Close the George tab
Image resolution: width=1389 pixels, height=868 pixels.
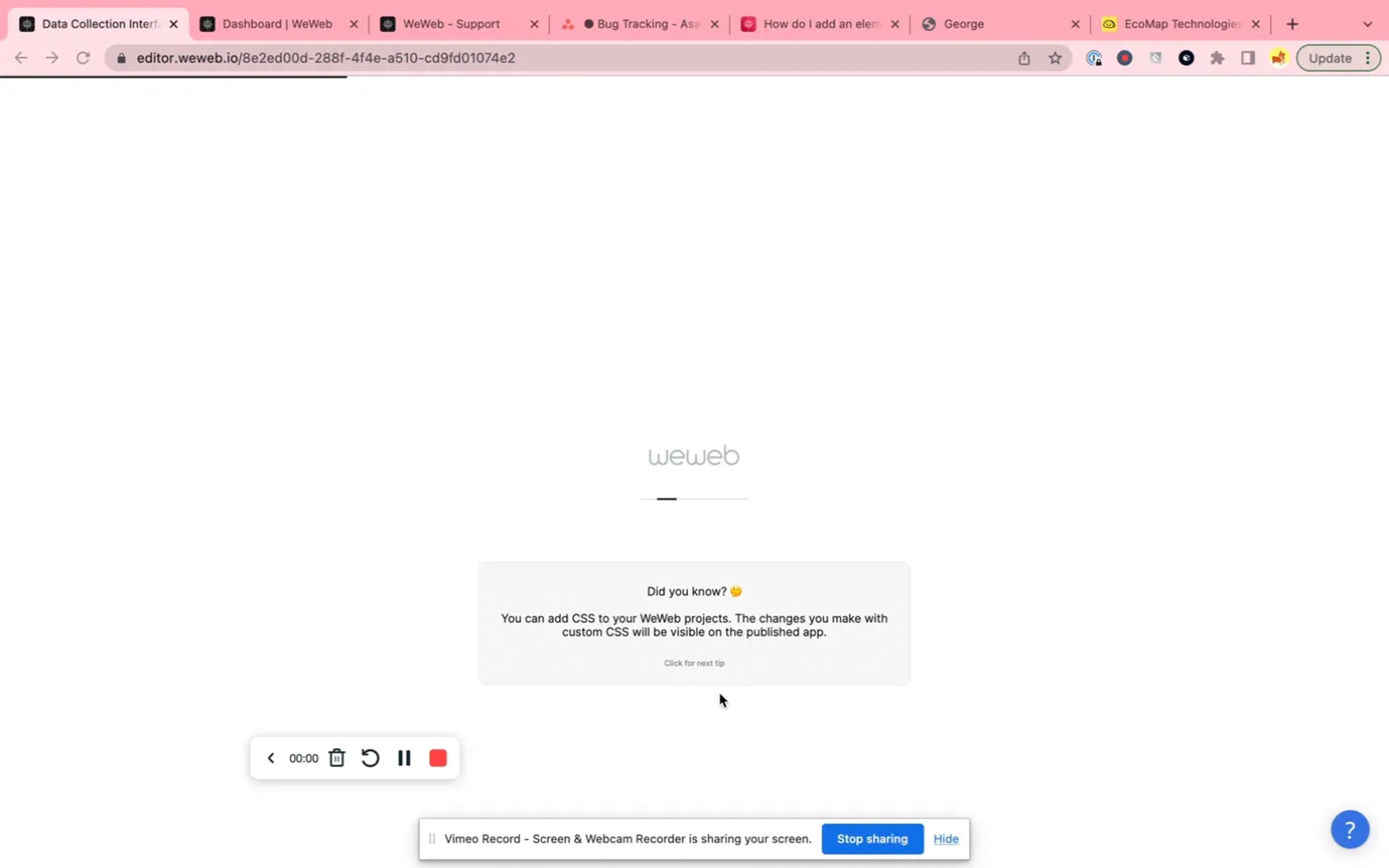click(1075, 24)
